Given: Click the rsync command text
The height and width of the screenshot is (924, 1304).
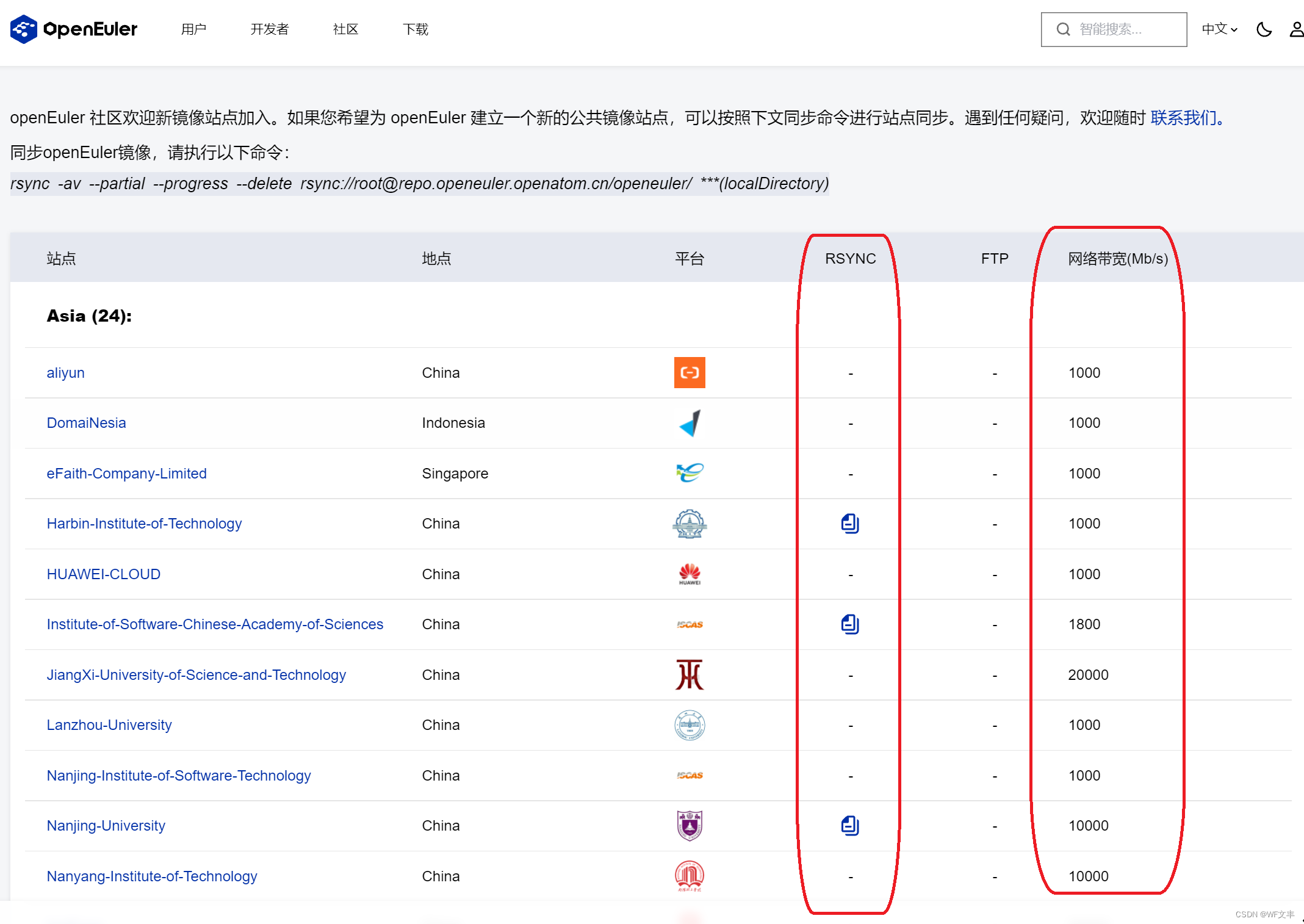Looking at the screenshot, I should point(420,184).
